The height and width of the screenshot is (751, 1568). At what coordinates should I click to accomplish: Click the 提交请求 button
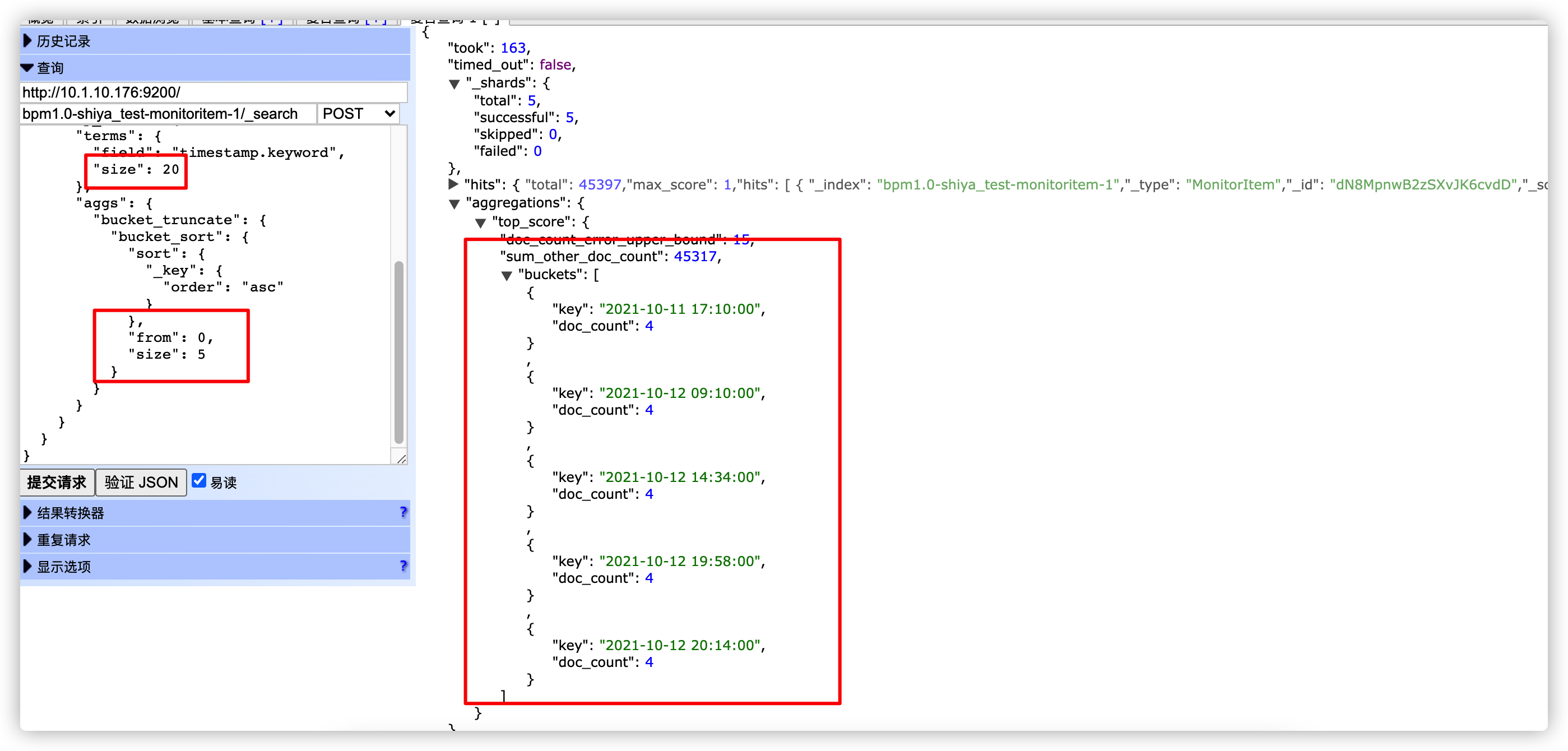(57, 483)
